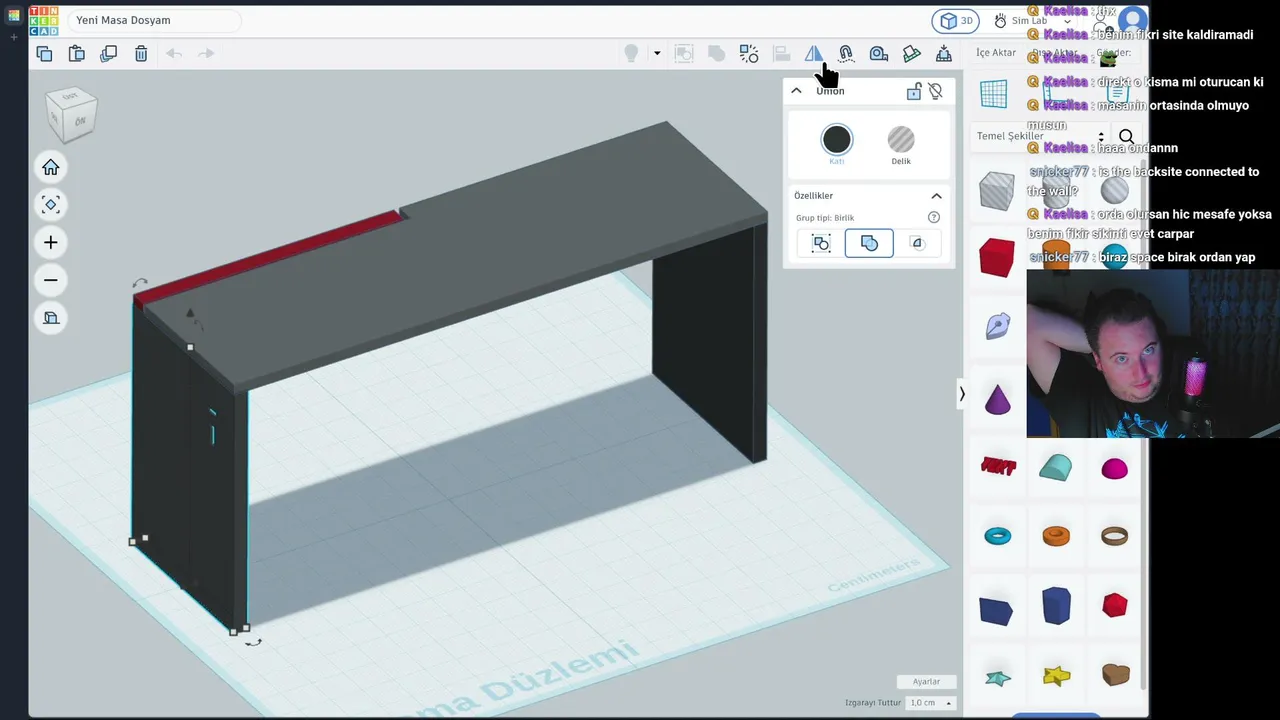
Task: Click the design name Yeni Masa Dosyam
Action: [x=123, y=21]
